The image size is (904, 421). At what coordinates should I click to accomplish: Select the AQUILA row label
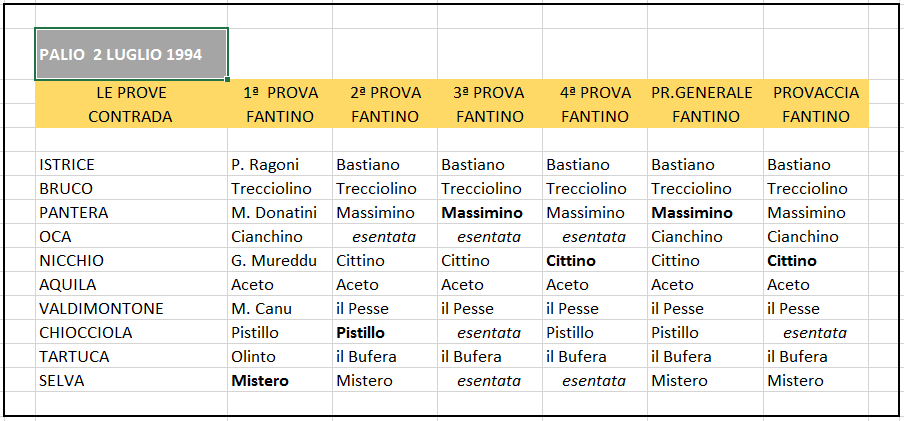pos(131,284)
